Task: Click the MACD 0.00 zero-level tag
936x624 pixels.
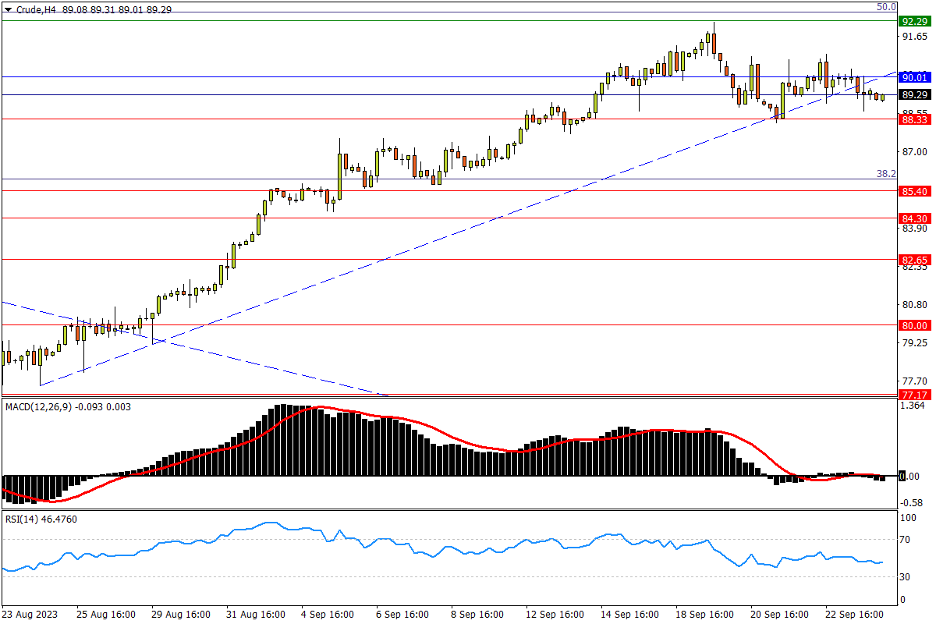Action: pyautogui.click(x=911, y=476)
